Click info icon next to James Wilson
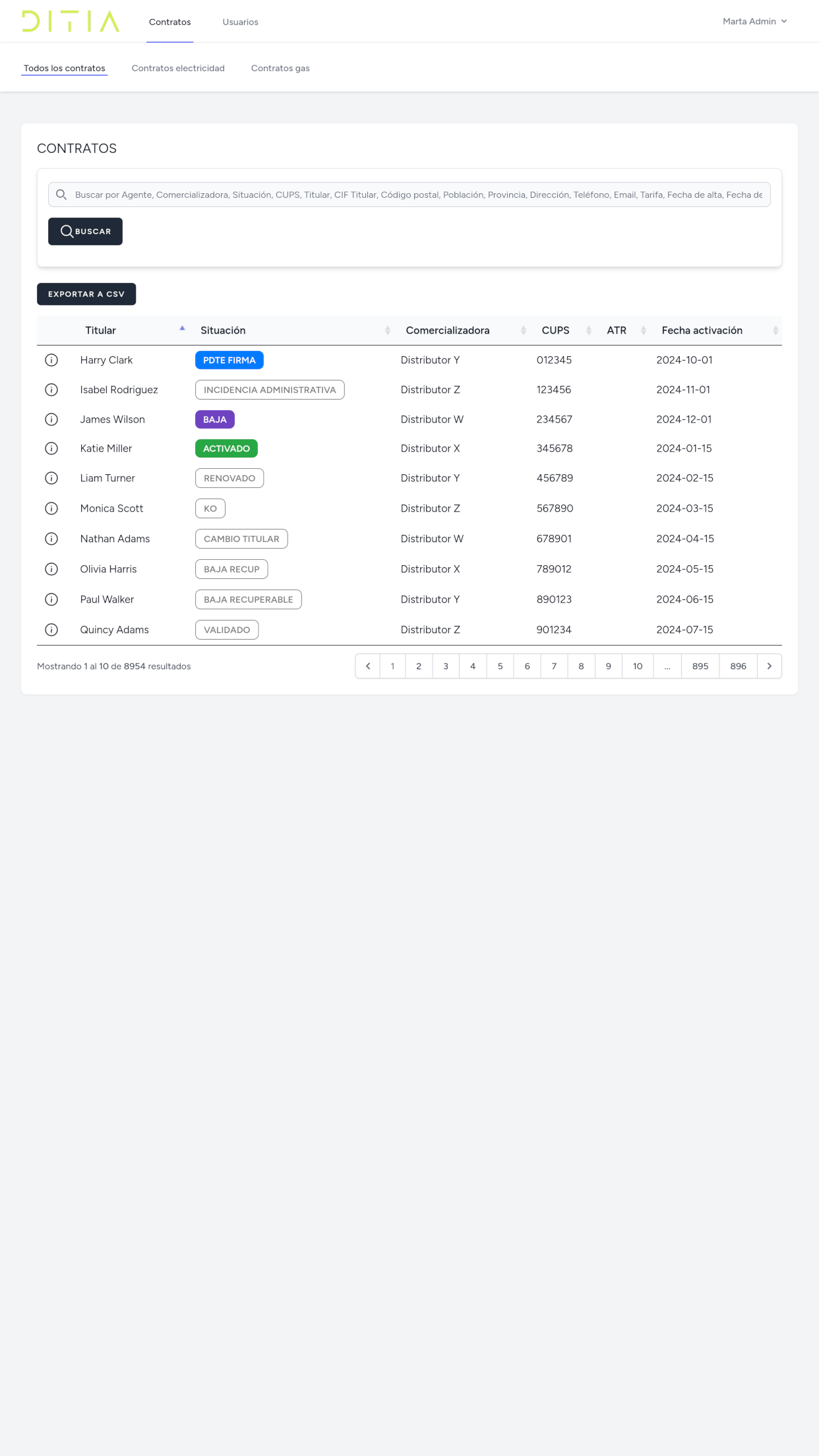 [x=51, y=419]
